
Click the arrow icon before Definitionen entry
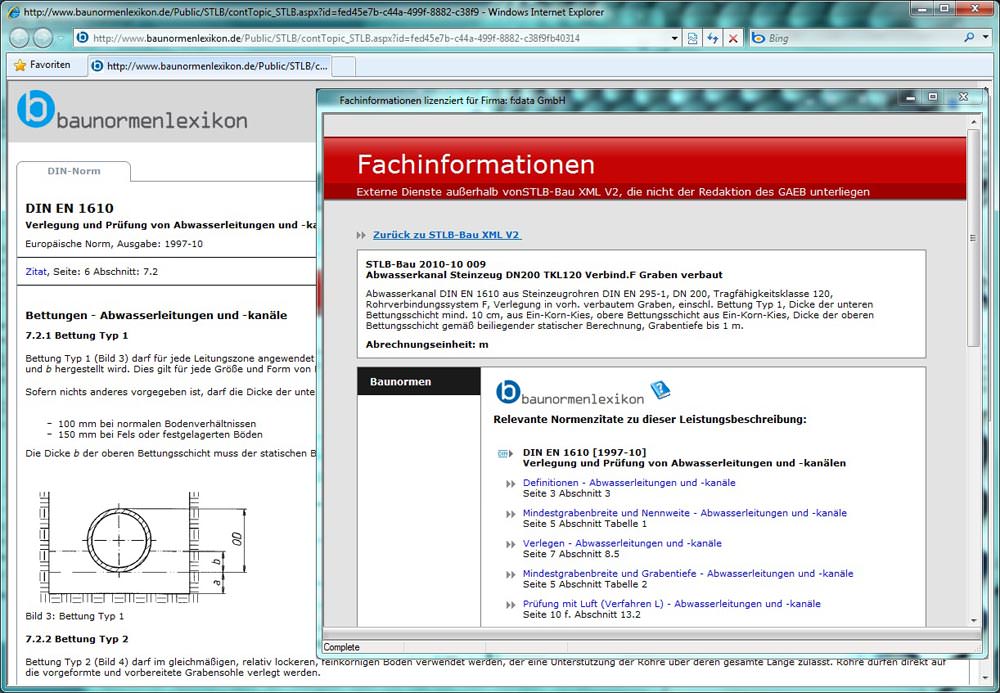(x=510, y=484)
